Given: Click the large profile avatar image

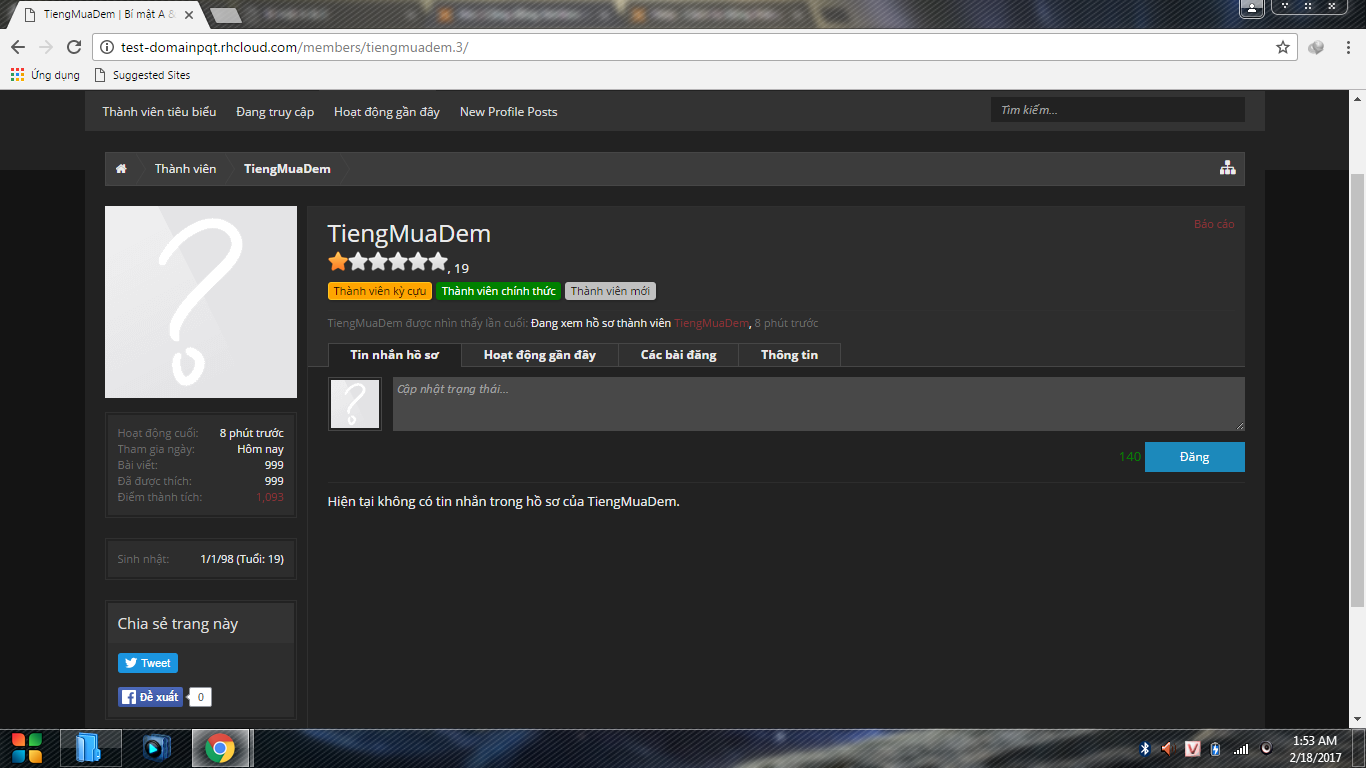Looking at the screenshot, I should tap(201, 302).
